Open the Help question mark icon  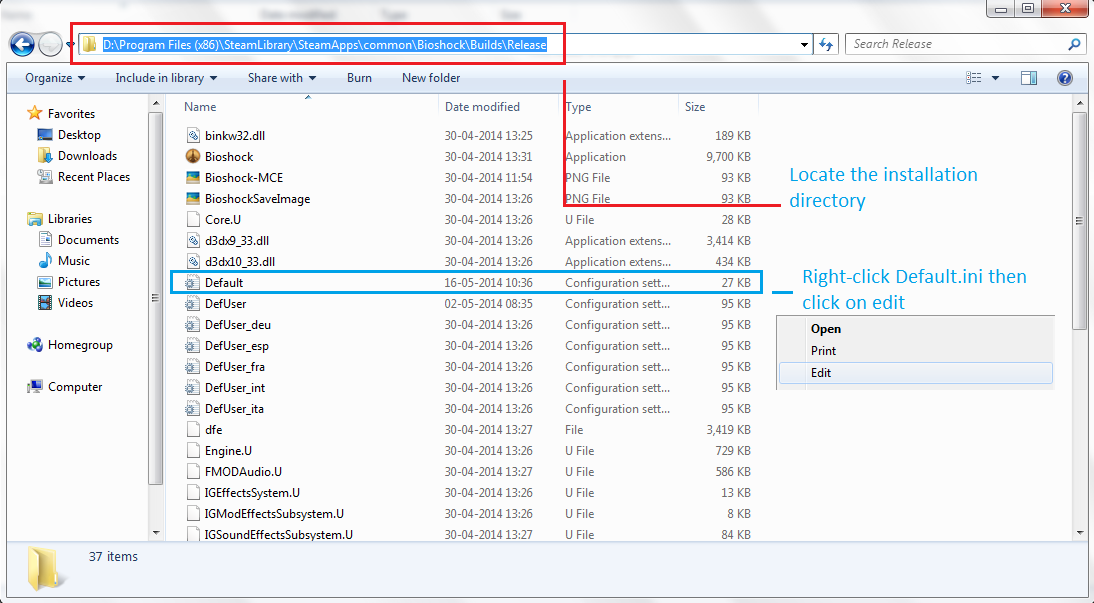pos(1065,78)
